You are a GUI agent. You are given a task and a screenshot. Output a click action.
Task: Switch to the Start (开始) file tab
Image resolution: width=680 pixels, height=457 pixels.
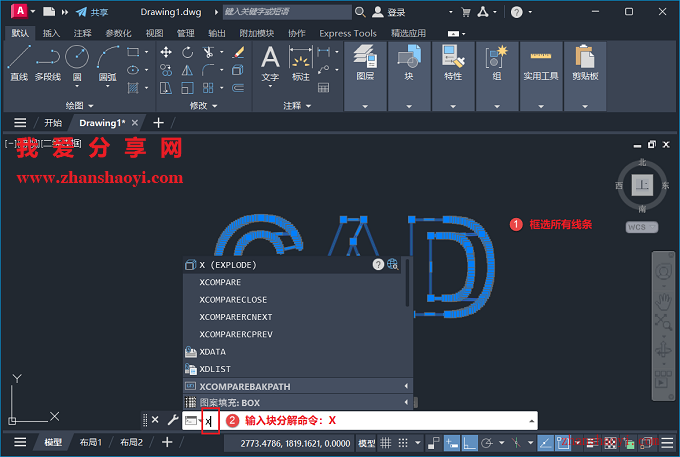point(53,123)
